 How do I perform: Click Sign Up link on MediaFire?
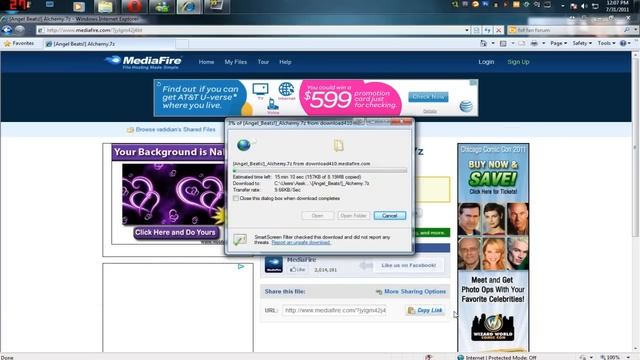(518, 62)
